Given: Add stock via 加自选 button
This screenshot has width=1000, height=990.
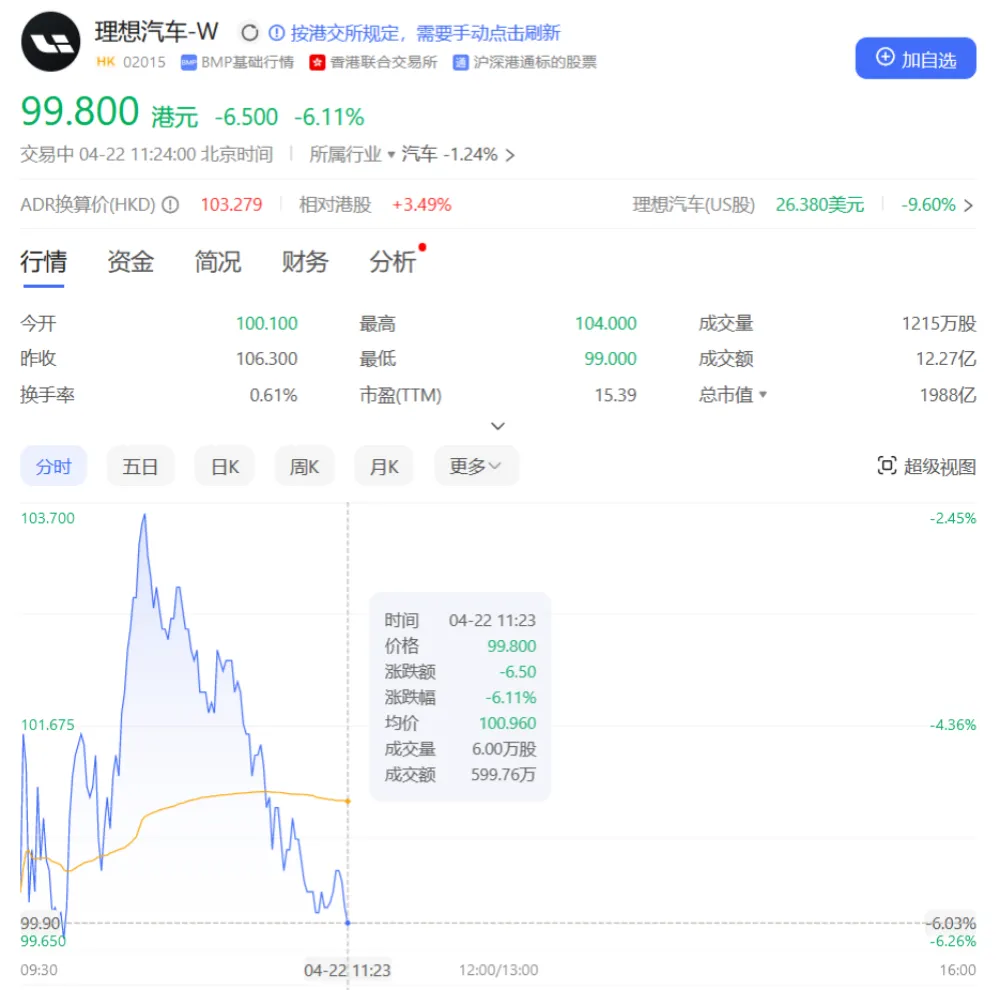Looking at the screenshot, I should [x=915, y=59].
